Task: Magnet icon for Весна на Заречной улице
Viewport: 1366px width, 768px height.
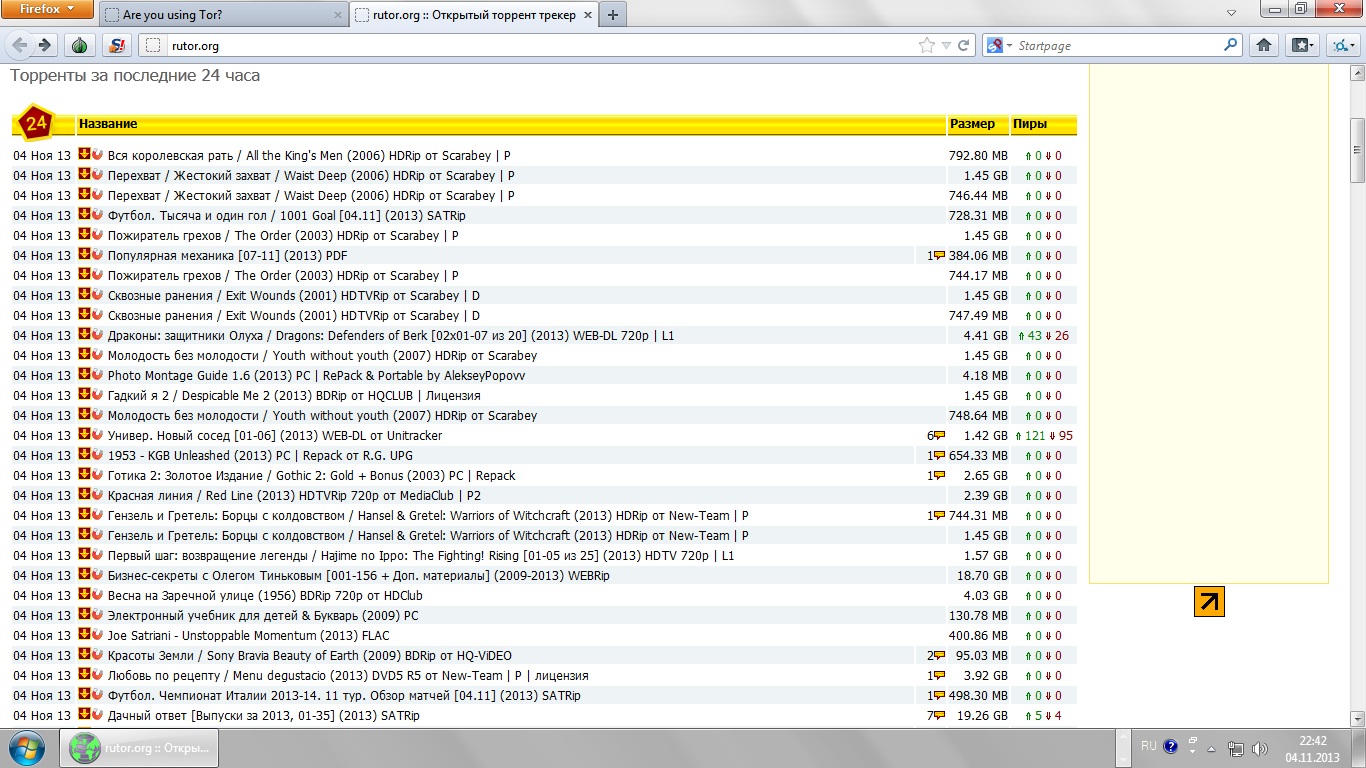Action: point(98,595)
